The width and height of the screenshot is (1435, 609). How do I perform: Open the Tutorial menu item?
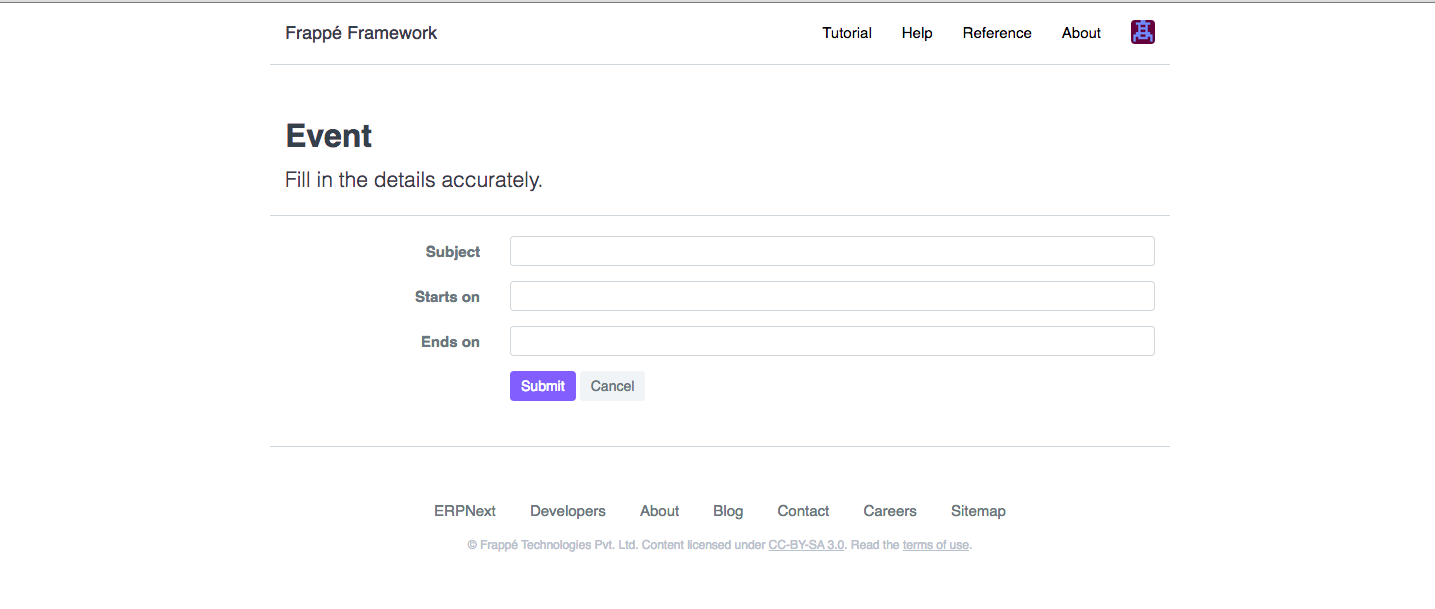[846, 33]
